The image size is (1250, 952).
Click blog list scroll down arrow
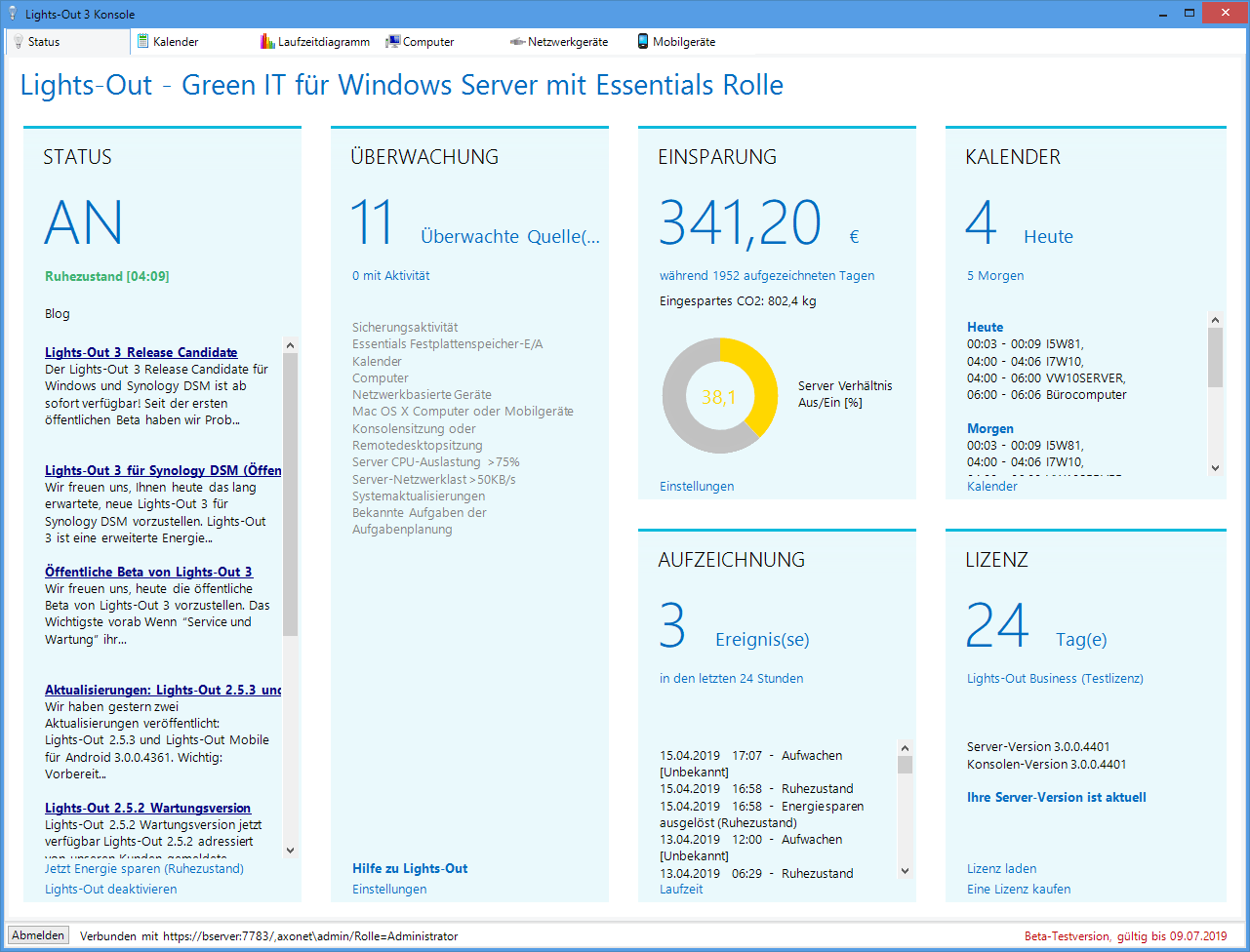click(290, 851)
